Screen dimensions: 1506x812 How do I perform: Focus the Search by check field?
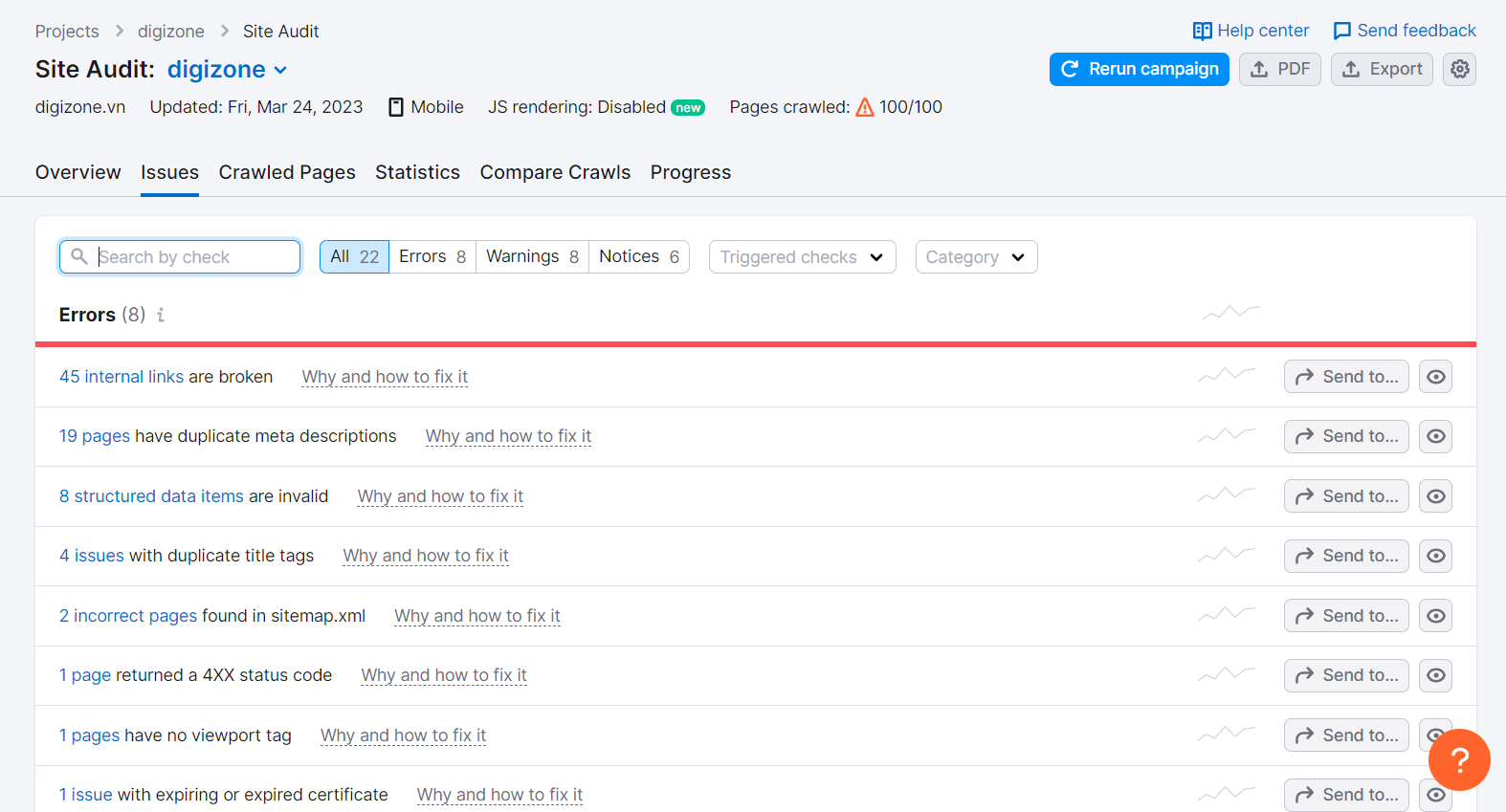(x=180, y=257)
